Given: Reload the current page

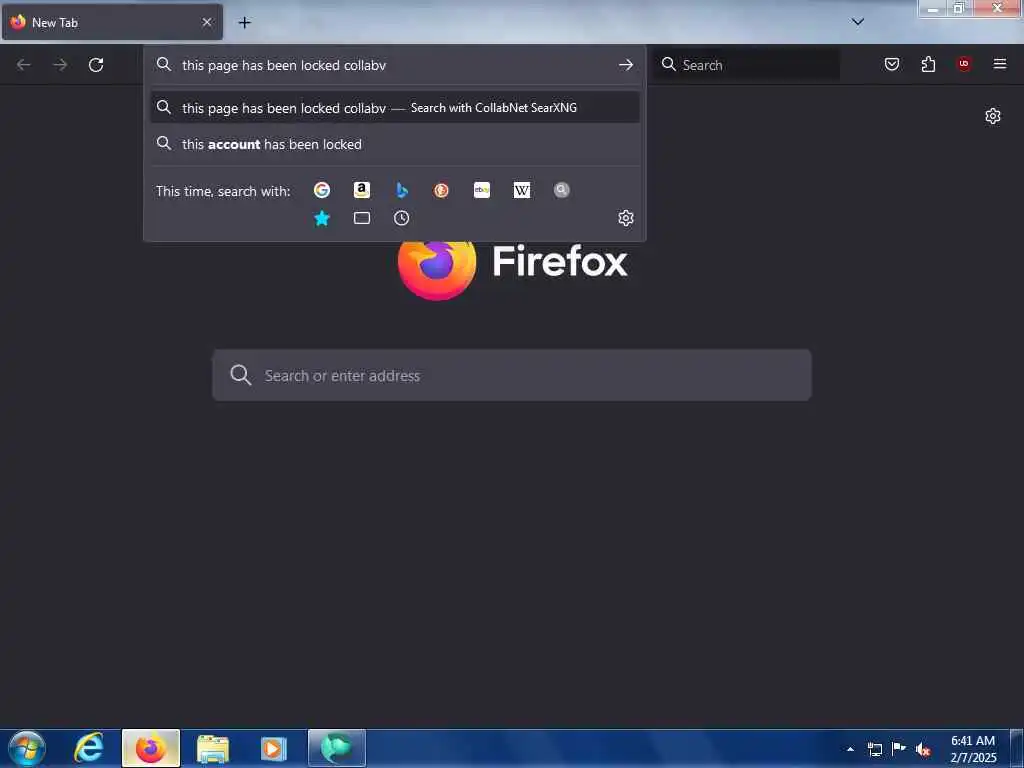Looking at the screenshot, I should [96, 65].
